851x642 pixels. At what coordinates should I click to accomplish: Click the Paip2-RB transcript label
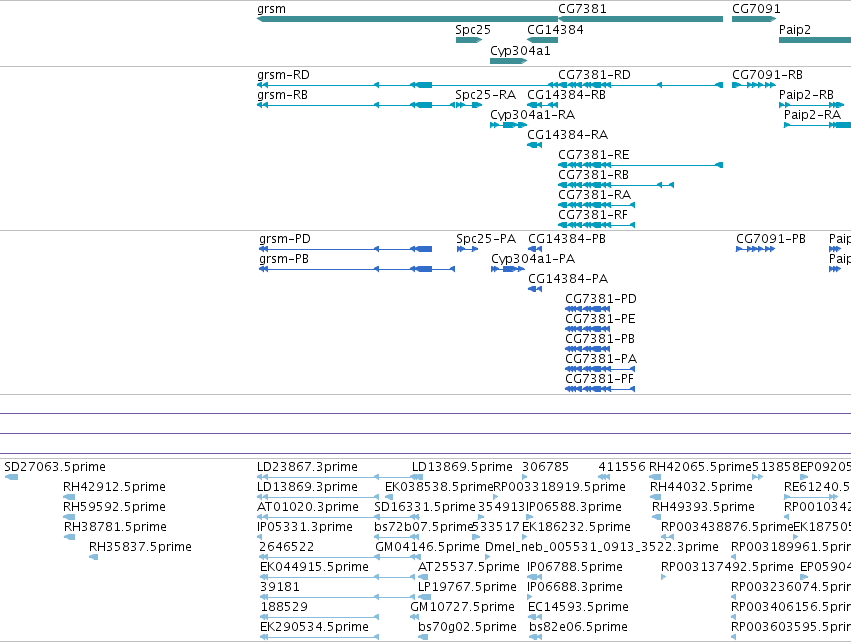(x=806, y=95)
